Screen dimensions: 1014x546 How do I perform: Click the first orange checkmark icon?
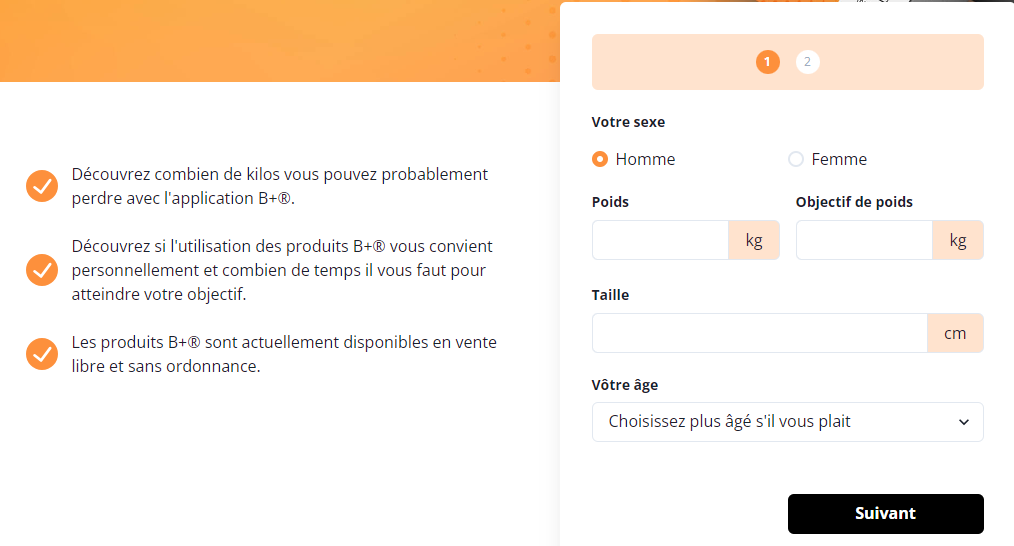pos(42,186)
